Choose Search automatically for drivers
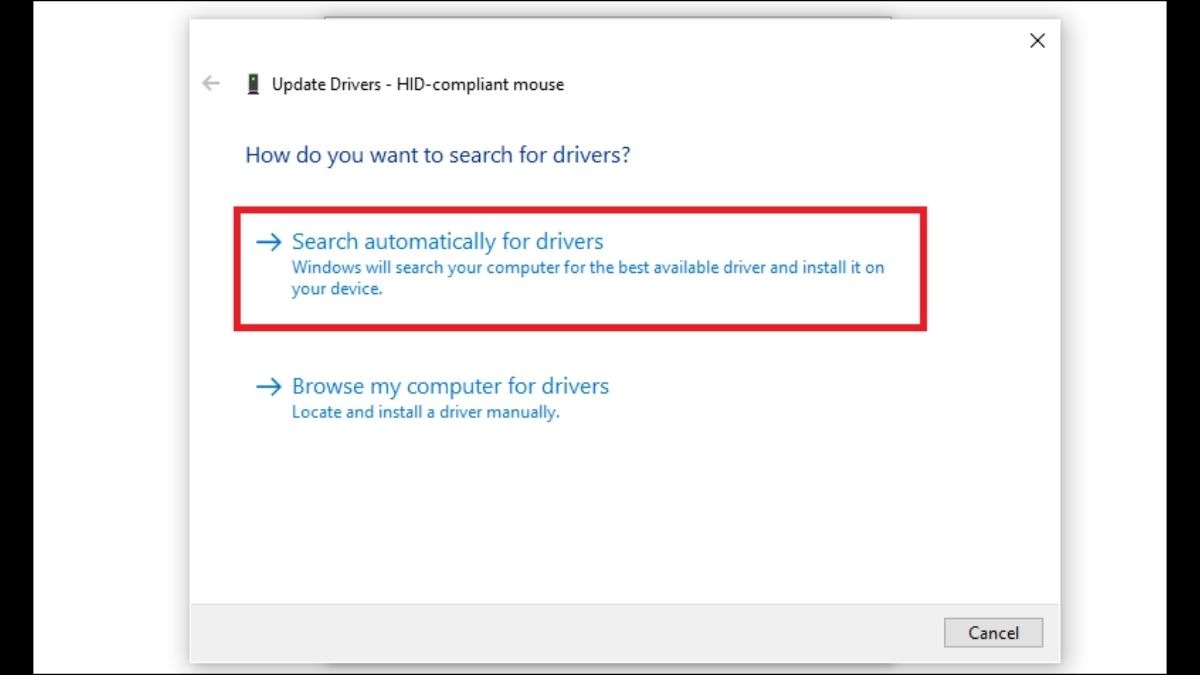Screen dimensions: 1200x675 tap(580, 268)
